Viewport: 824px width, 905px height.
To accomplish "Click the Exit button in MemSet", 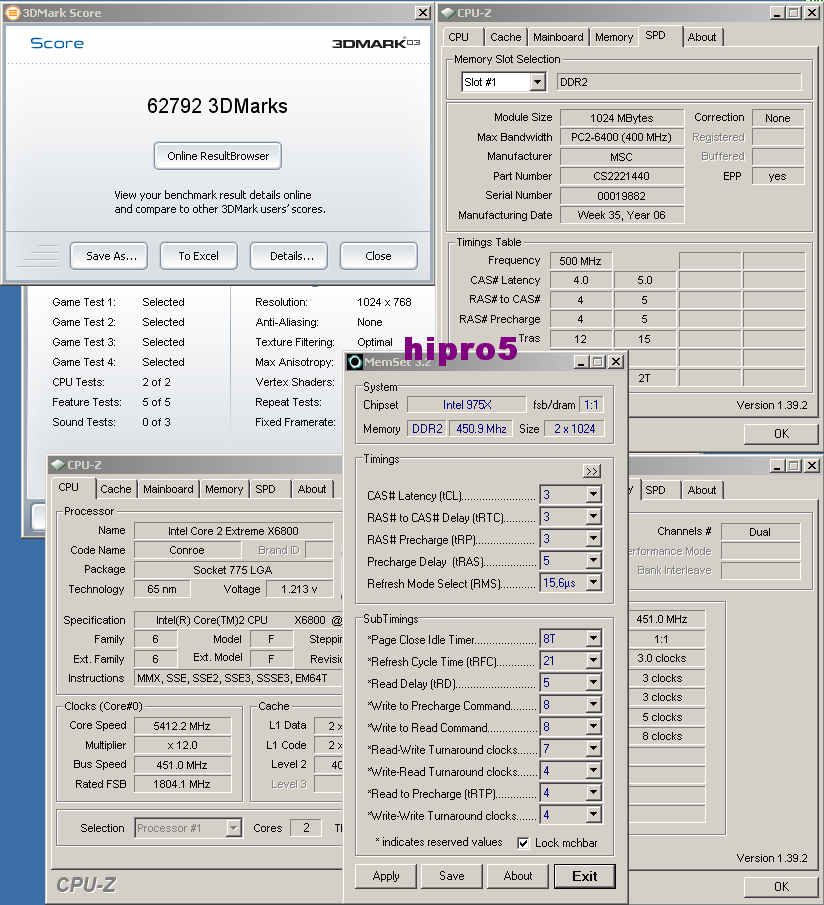I will pyautogui.click(x=585, y=876).
